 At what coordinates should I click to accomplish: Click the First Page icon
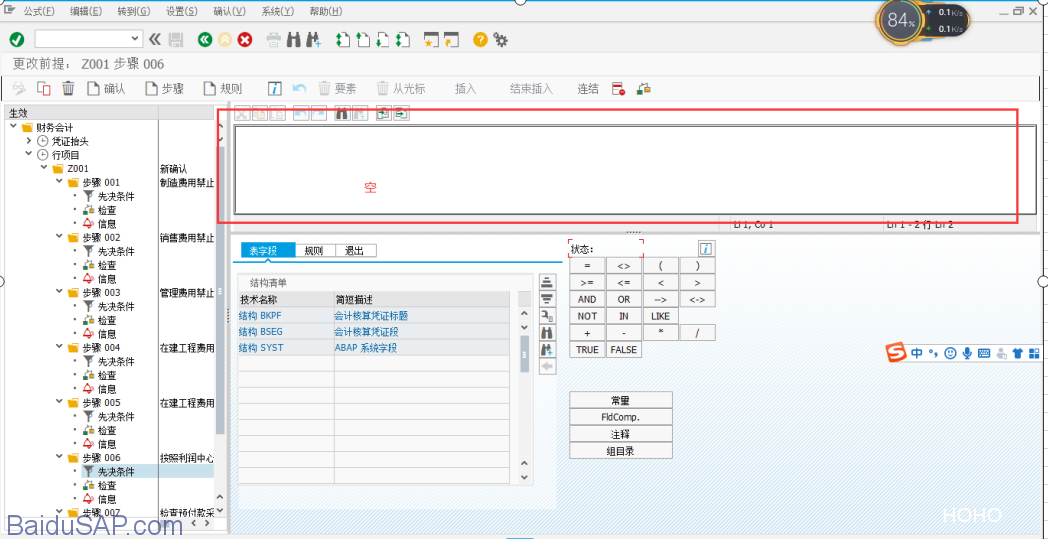(x=343, y=40)
